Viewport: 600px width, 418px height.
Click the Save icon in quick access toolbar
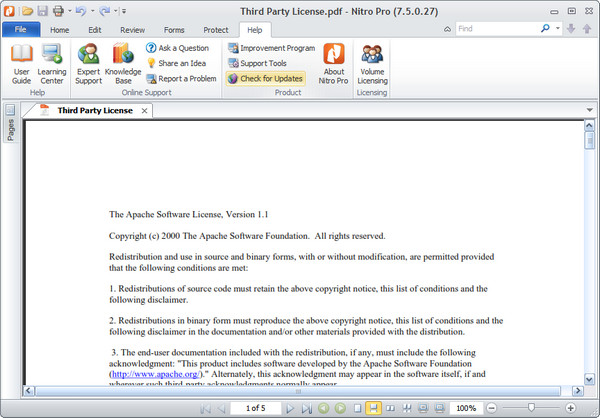pyautogui.click(x=43, y=10)
